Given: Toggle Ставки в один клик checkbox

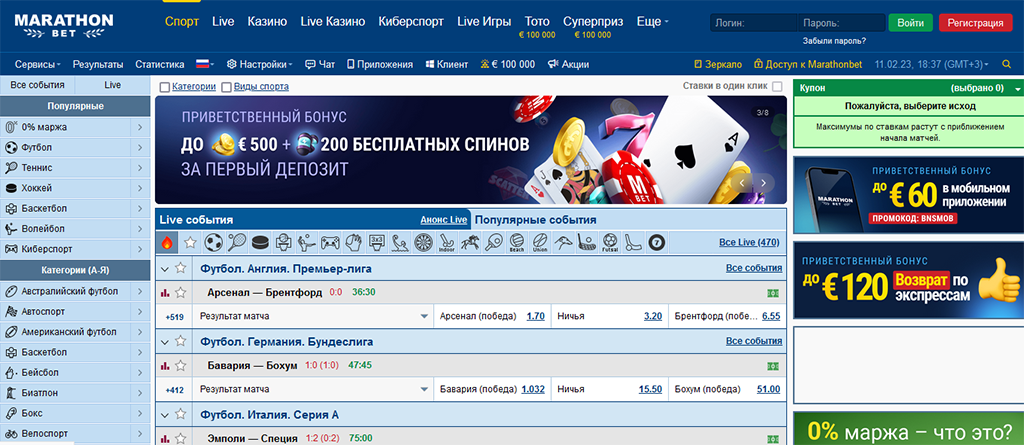Looking at the screenshot, I should tap(776, 86).
